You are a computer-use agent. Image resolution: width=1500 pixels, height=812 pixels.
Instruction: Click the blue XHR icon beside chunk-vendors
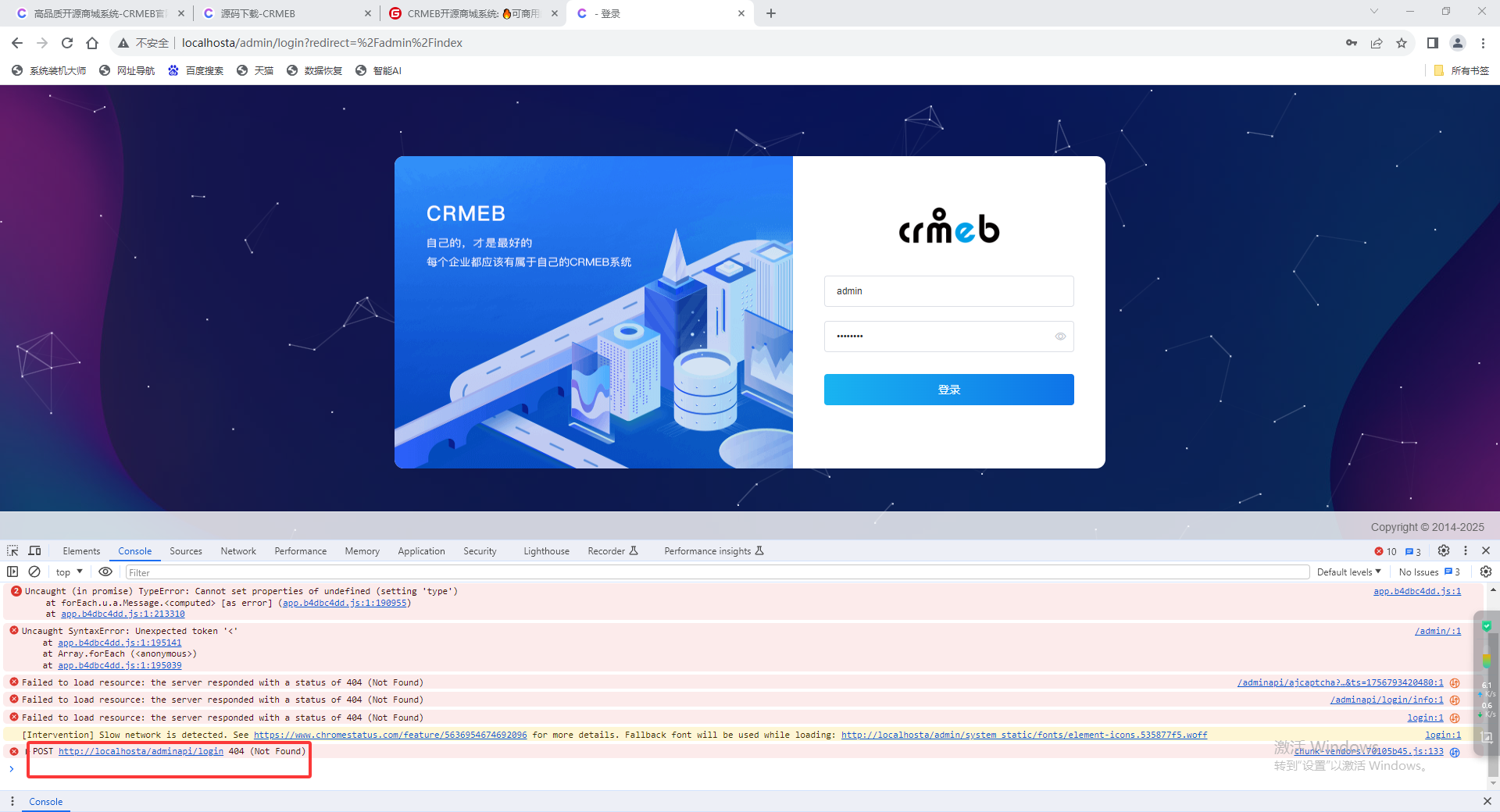pyautogui.click(x=1455, y=752)
